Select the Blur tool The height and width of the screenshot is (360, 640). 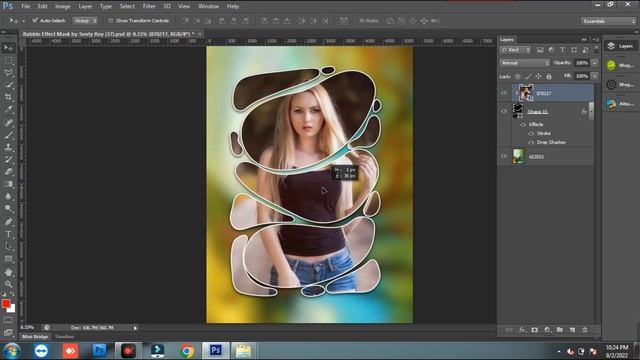pos(8,196)
